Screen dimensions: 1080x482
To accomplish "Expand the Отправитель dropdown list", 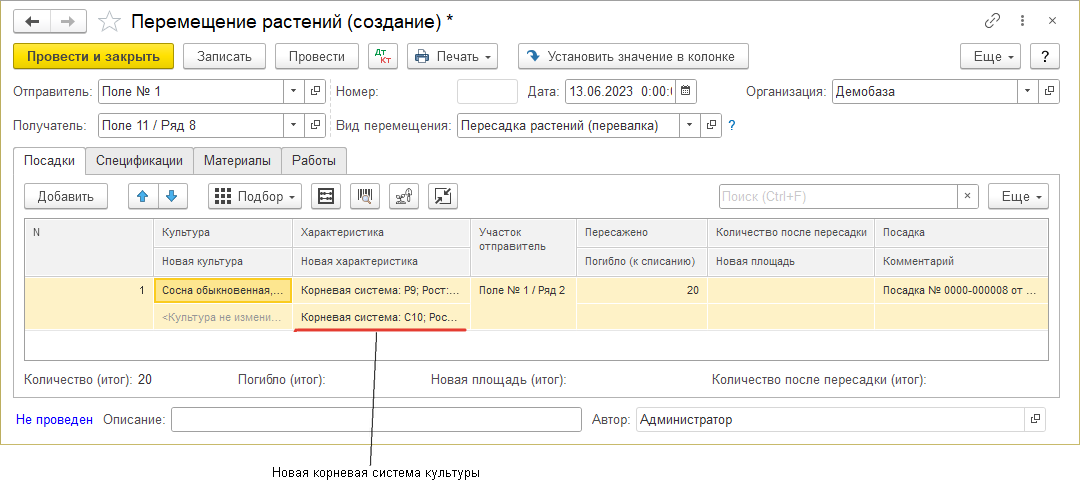I will point(293,92).
